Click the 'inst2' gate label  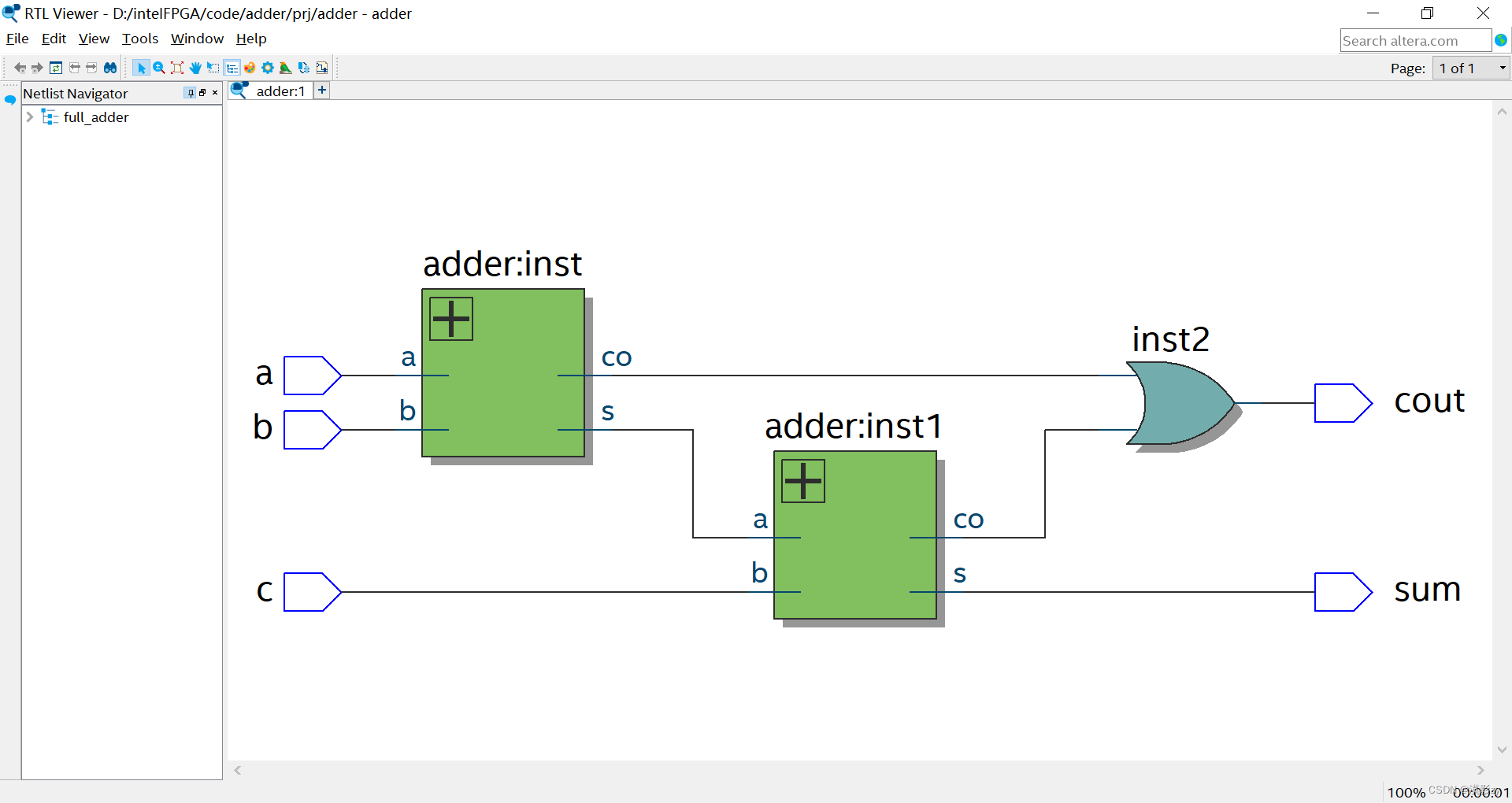pos(1170,340)
